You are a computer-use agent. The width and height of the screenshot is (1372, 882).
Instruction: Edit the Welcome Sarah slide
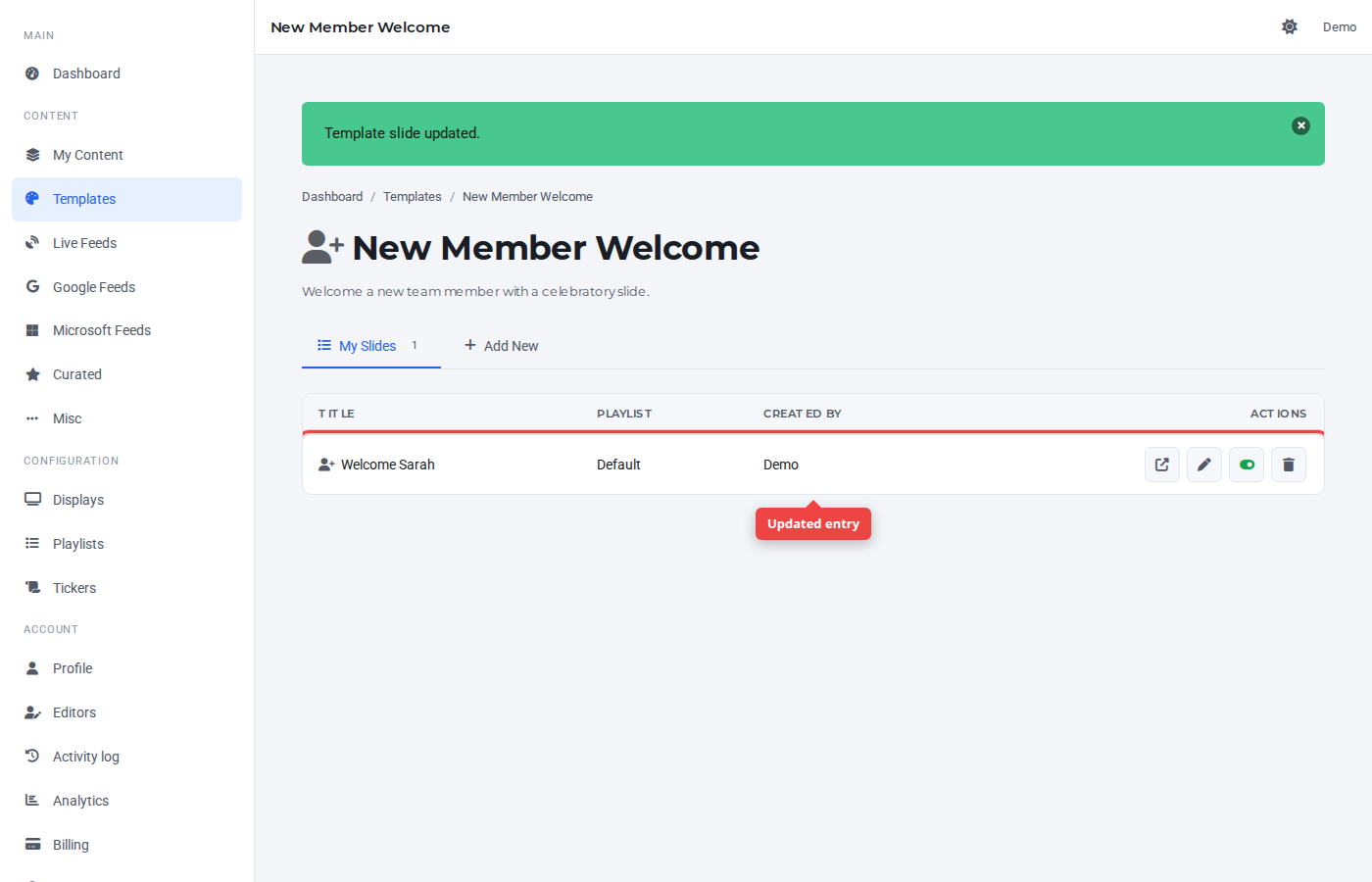[1204, 465]
